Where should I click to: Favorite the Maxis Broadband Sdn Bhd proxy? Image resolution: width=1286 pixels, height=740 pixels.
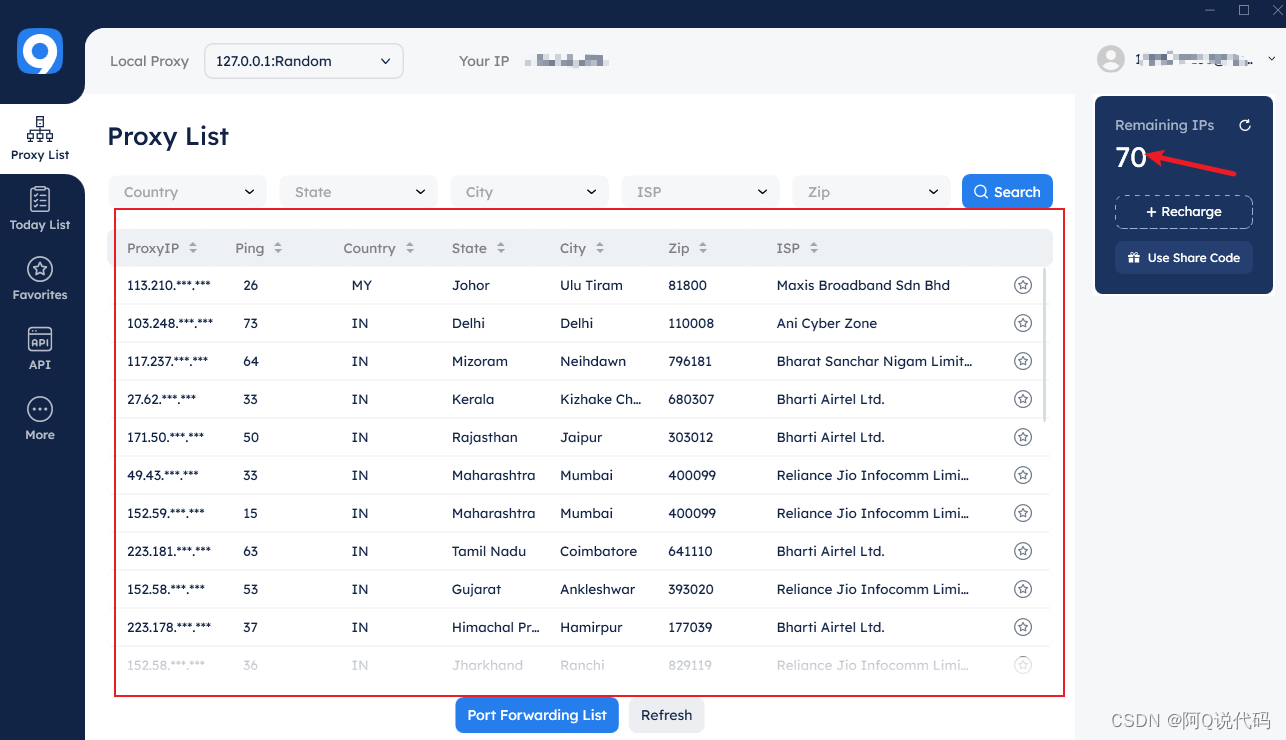[1022, 285]
